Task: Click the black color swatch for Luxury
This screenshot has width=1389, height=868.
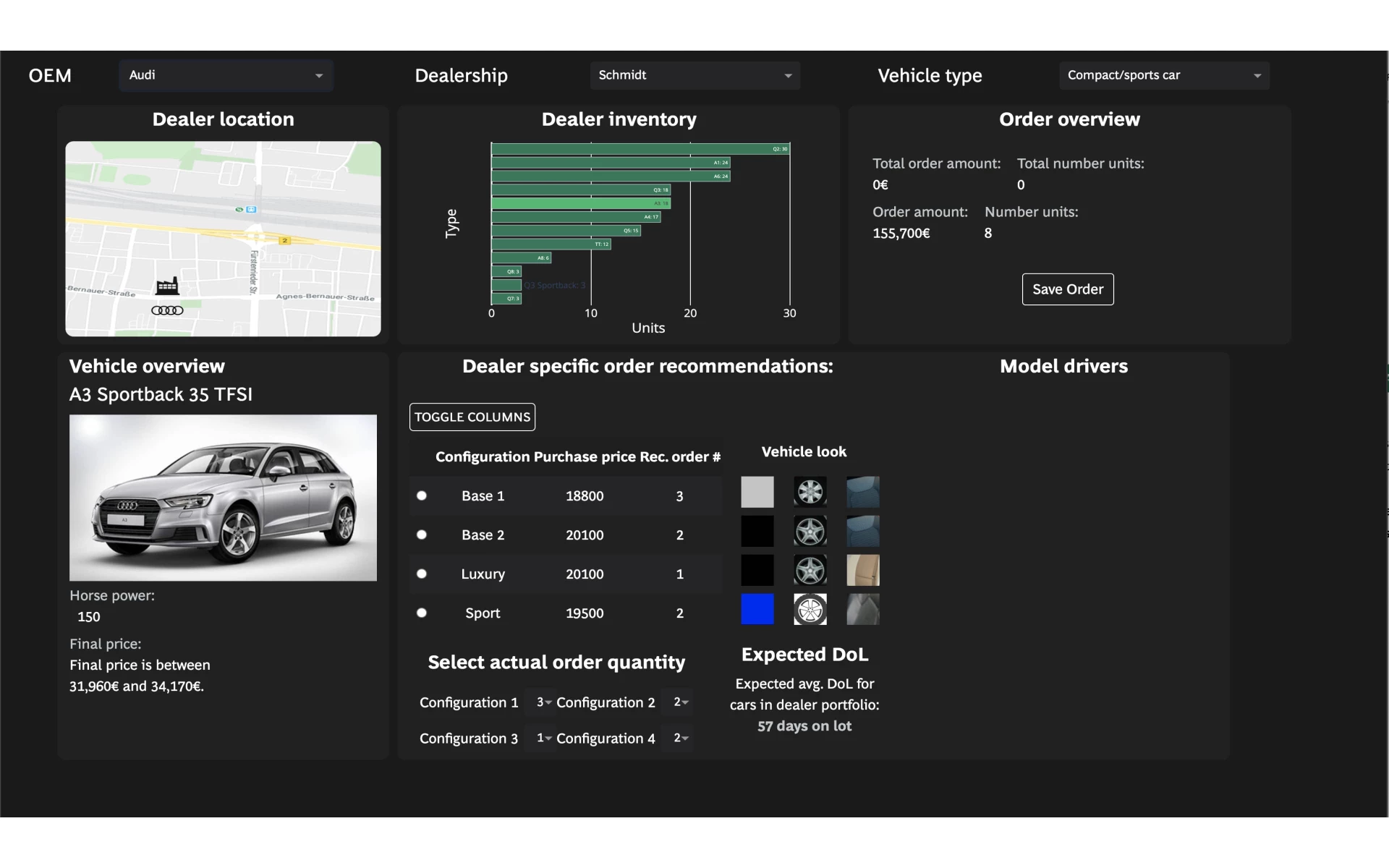Action: (757, 570)
